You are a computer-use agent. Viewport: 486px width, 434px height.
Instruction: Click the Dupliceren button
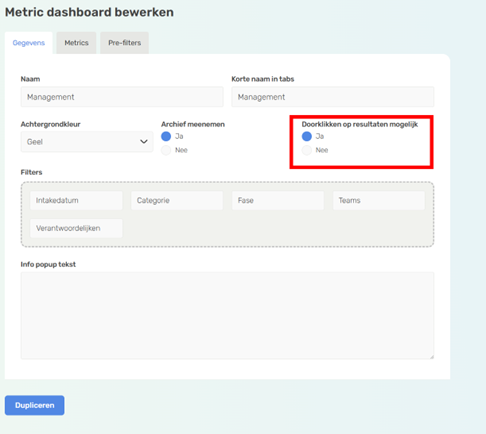pos(35,405)
